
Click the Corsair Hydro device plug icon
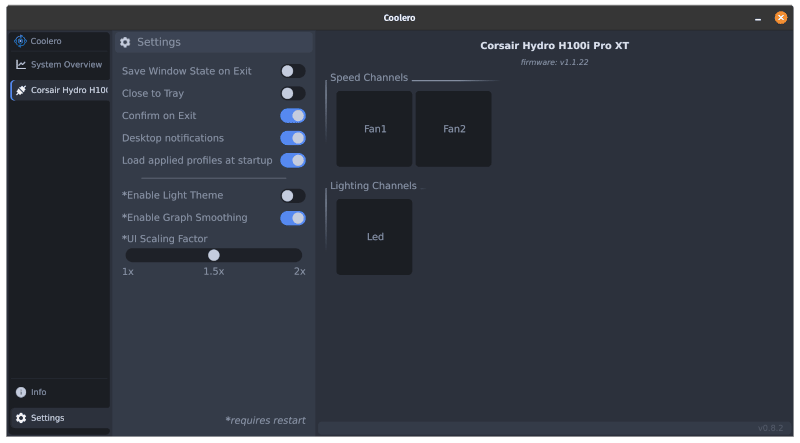(20, 90)
